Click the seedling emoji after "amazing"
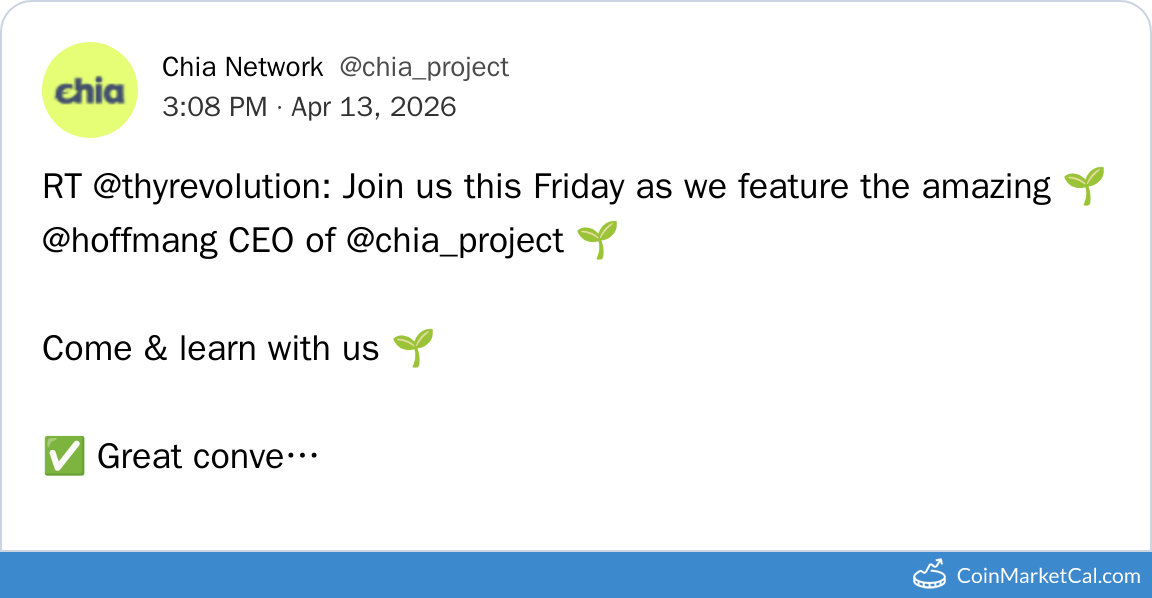Screen dimensions: 1152x598 coord(1084,187)
